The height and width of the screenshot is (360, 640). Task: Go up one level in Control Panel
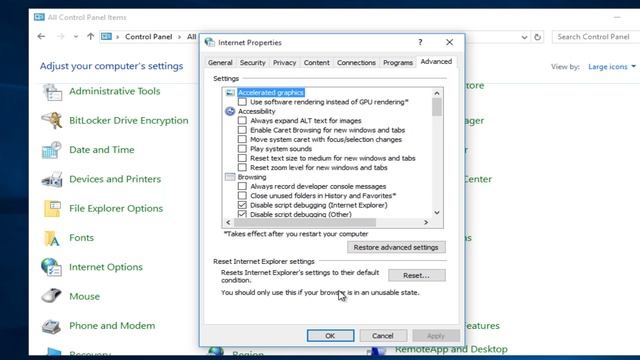pyautogui.click(x=91, y=36)
